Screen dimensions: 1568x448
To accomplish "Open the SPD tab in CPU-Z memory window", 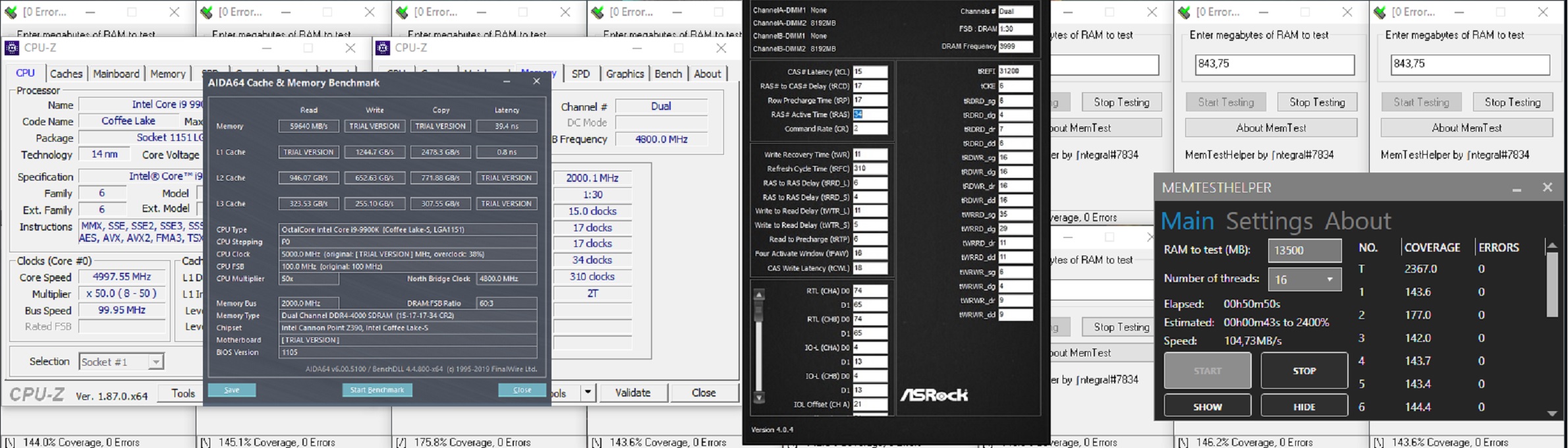I will point(580,74).
